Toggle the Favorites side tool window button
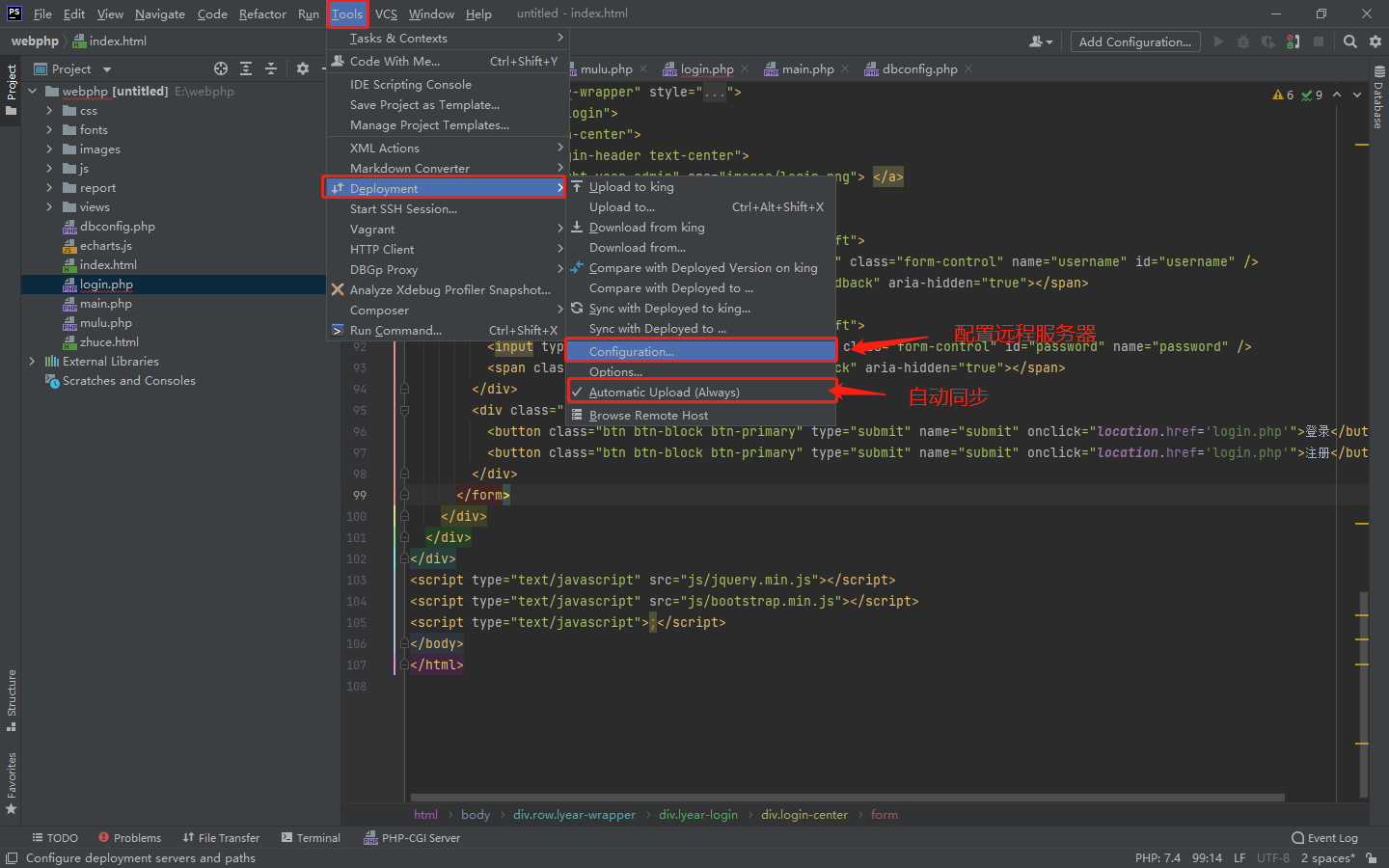The height and width of the screenshot is (868, 1389). click(12, 783)
